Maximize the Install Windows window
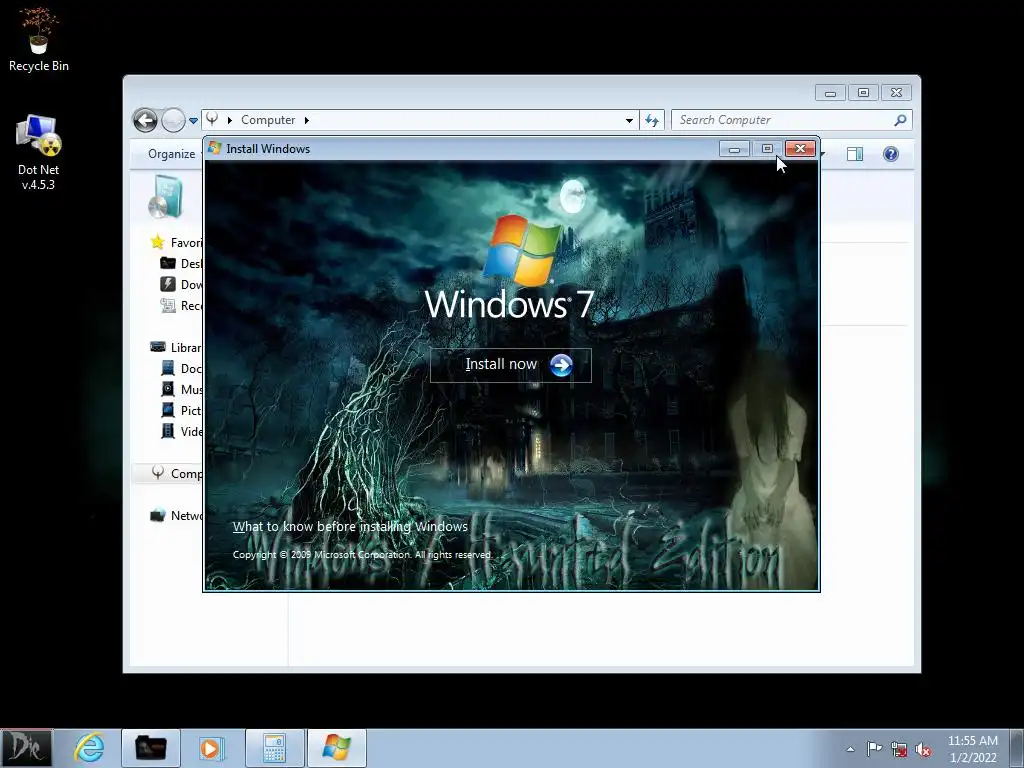 767,149
